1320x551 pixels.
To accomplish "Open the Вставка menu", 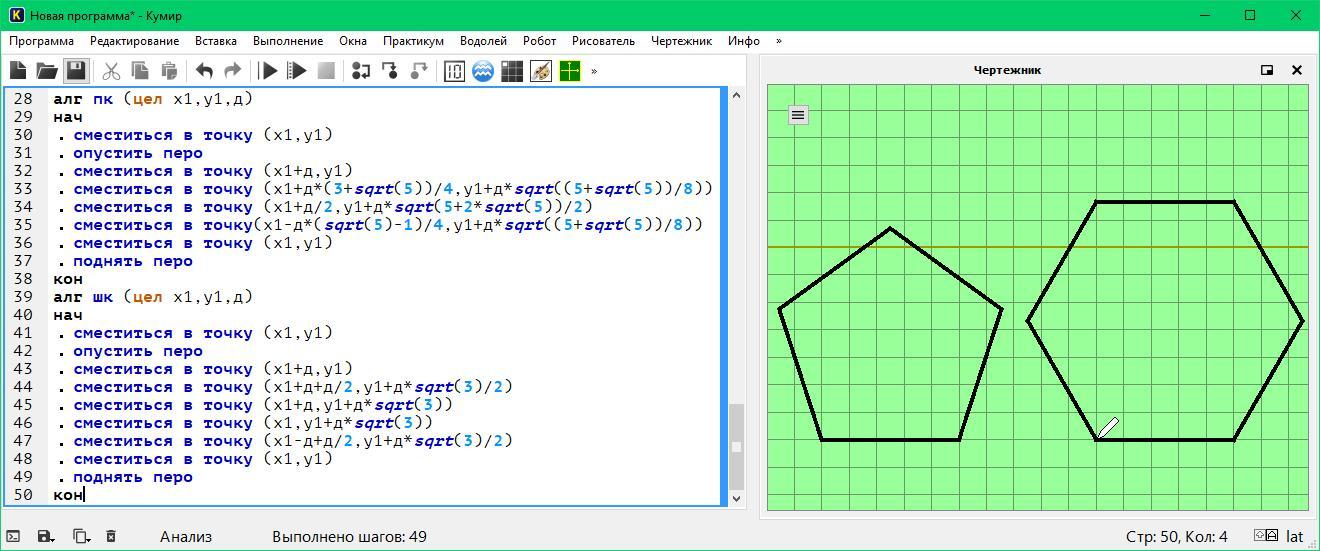I will pos(216,41).
